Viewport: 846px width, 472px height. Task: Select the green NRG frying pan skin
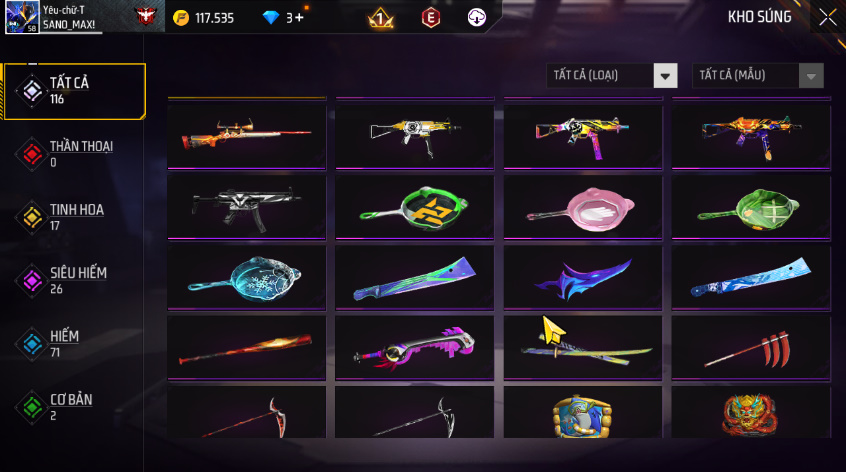pos(414,207)
